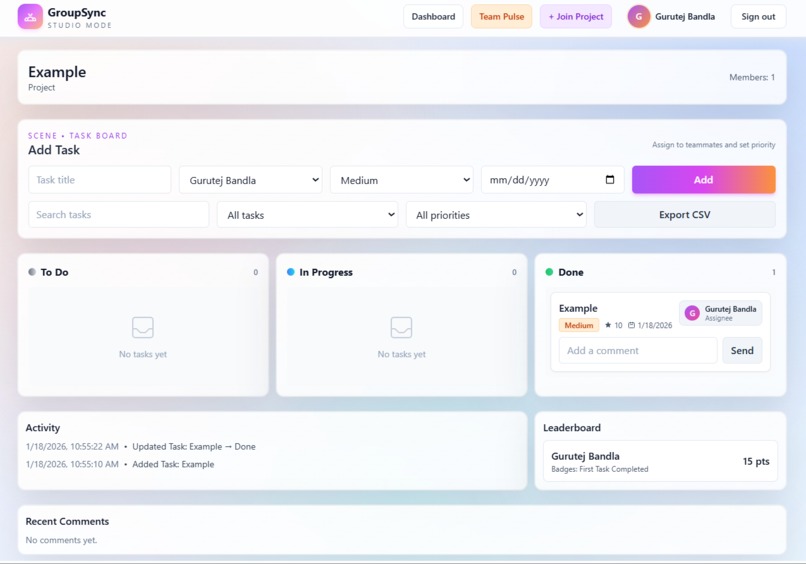Click the No comments yet text
The height and width of the screenshot is (564, 806).
(x=61, y=540)
